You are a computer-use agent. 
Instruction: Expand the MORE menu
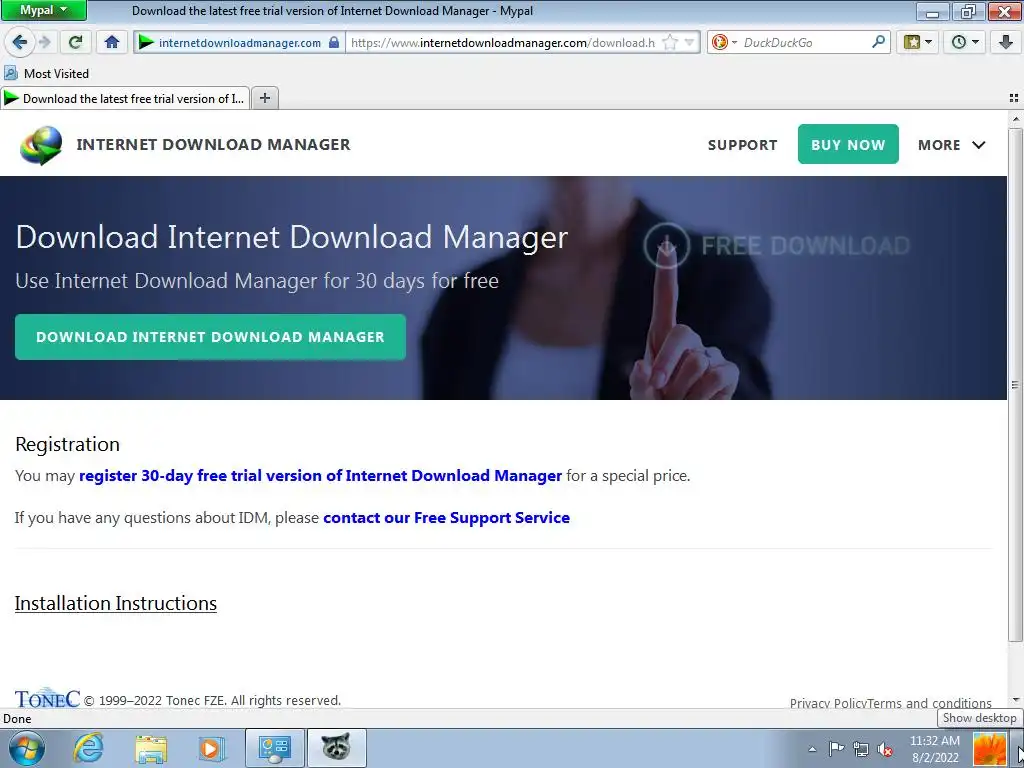pos(952,145)
